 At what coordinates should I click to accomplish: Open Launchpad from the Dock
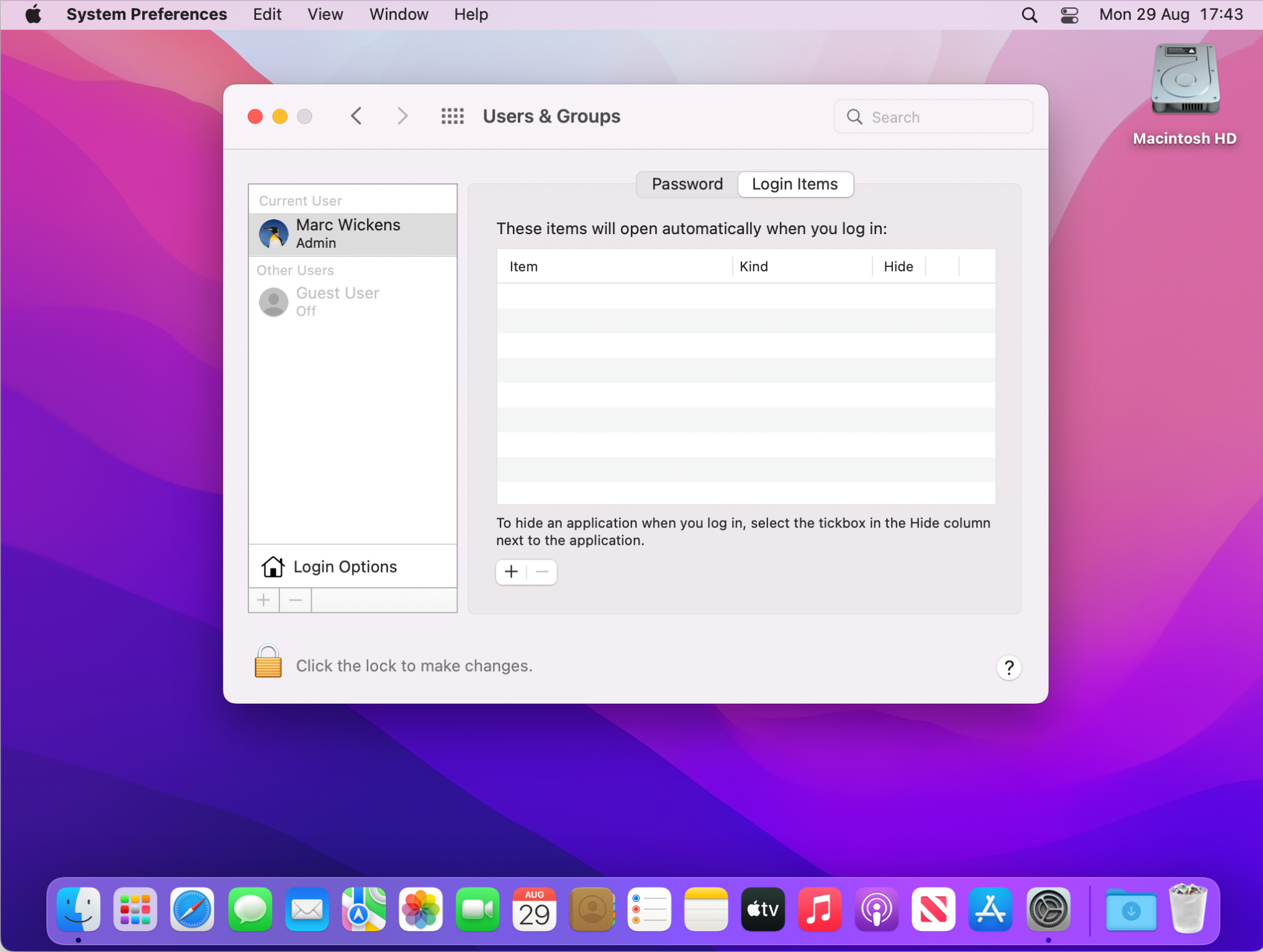(x=135, y=910)
